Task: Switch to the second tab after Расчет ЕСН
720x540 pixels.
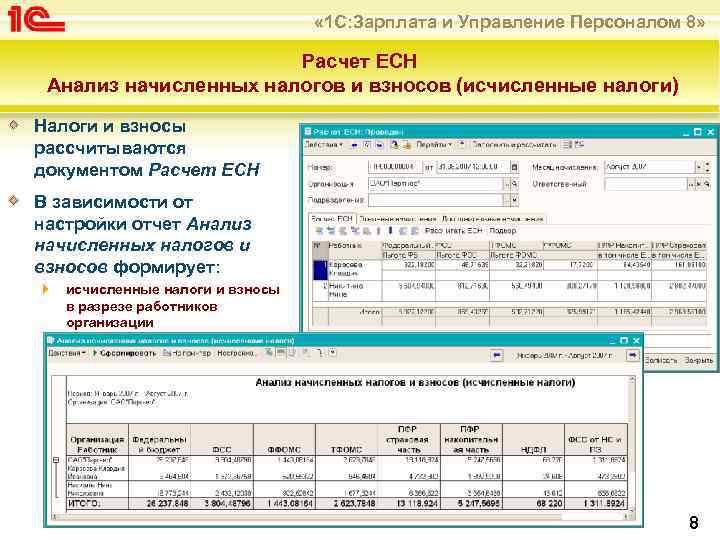Action: pyautogui.click(x=398, y=219)
